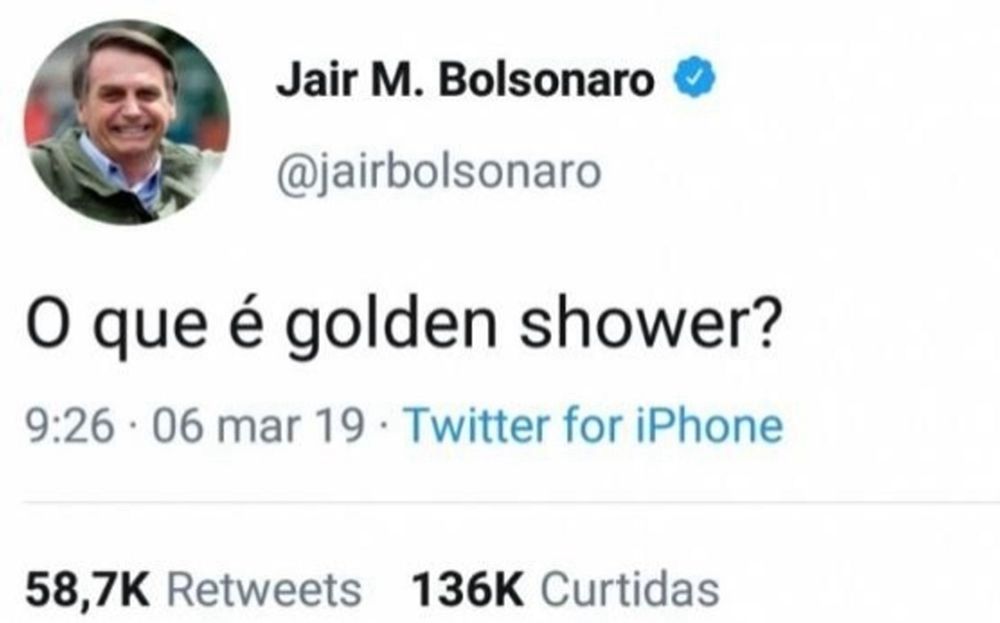The width and height of the screenshot is (1000, 623).
Task: Click the 9:26 tweet timestamp
Action: click(70, 425)
